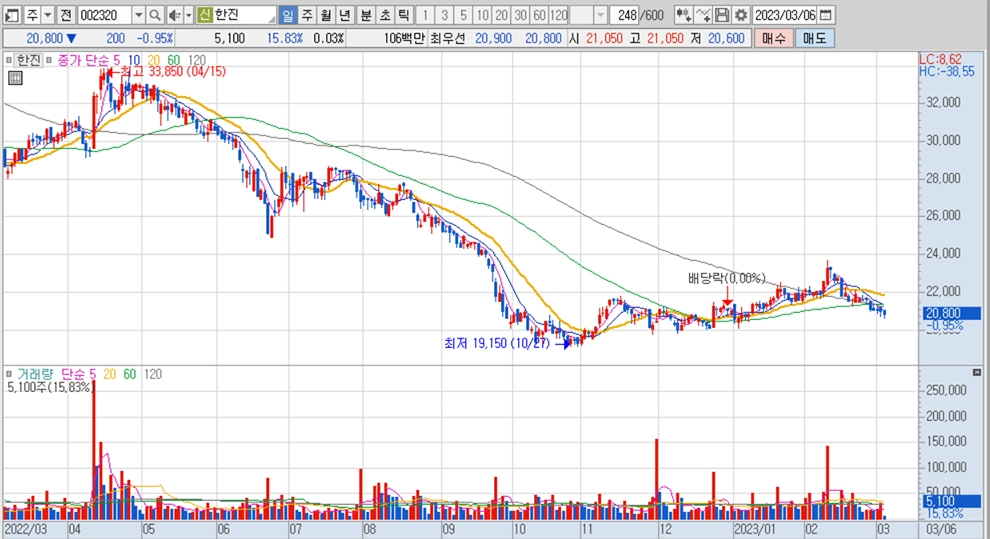Toggle the 종가 단순 moving average checkbox
This screenshot has height=539, width=990.
[x=50, y=60]
